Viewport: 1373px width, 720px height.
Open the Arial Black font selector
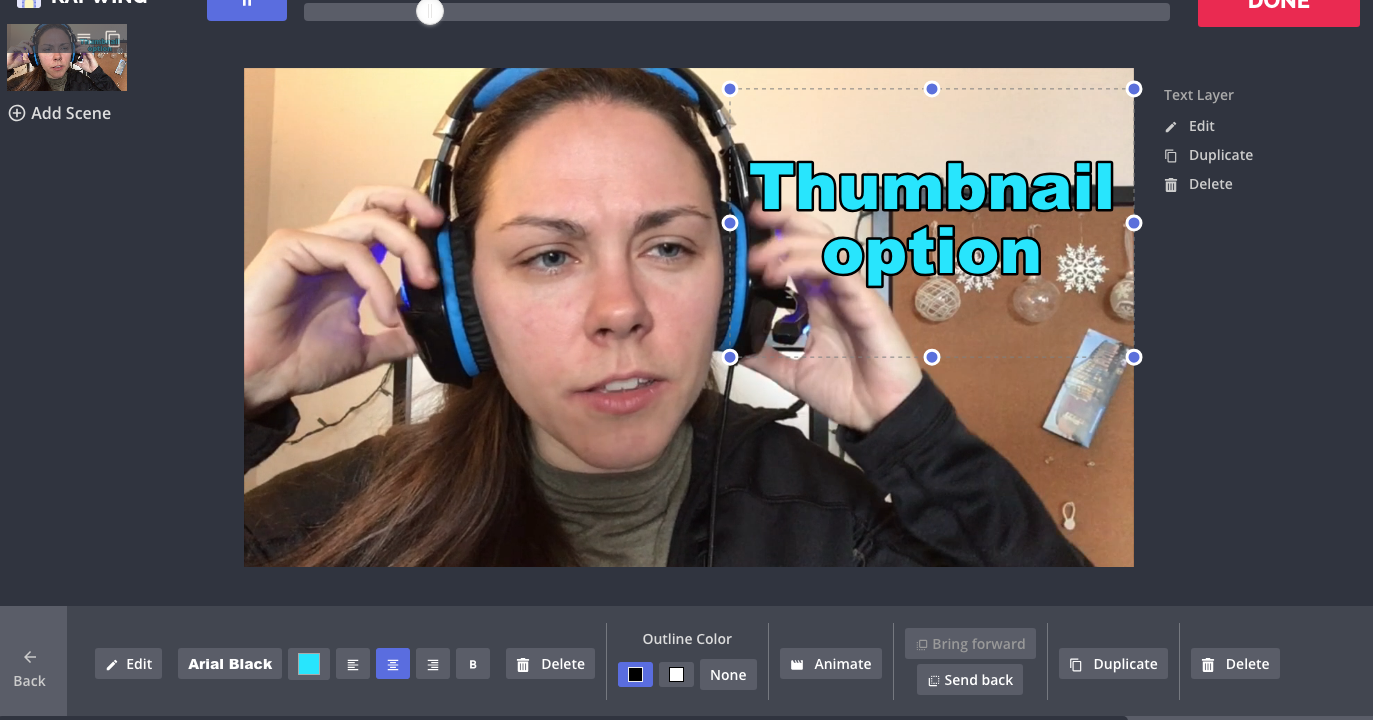point(230,664)
